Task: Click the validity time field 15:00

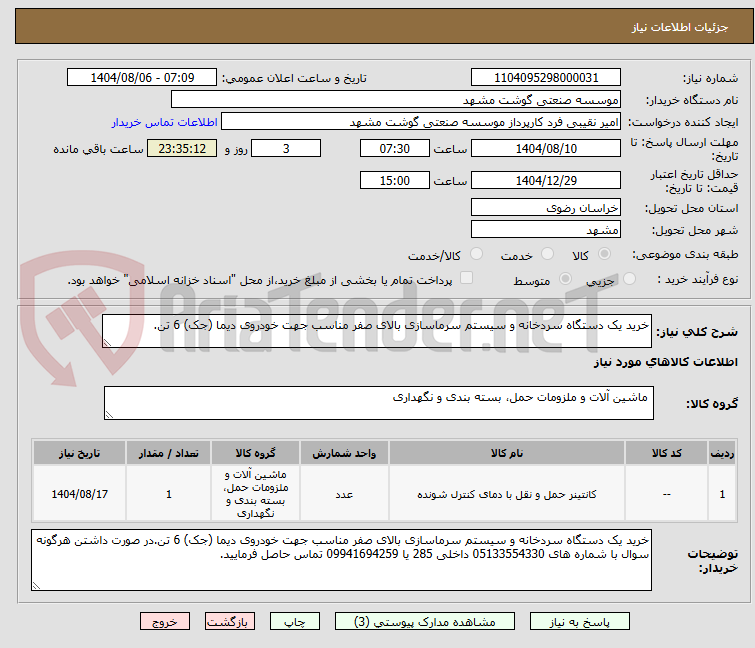Action: click(395, 181)
